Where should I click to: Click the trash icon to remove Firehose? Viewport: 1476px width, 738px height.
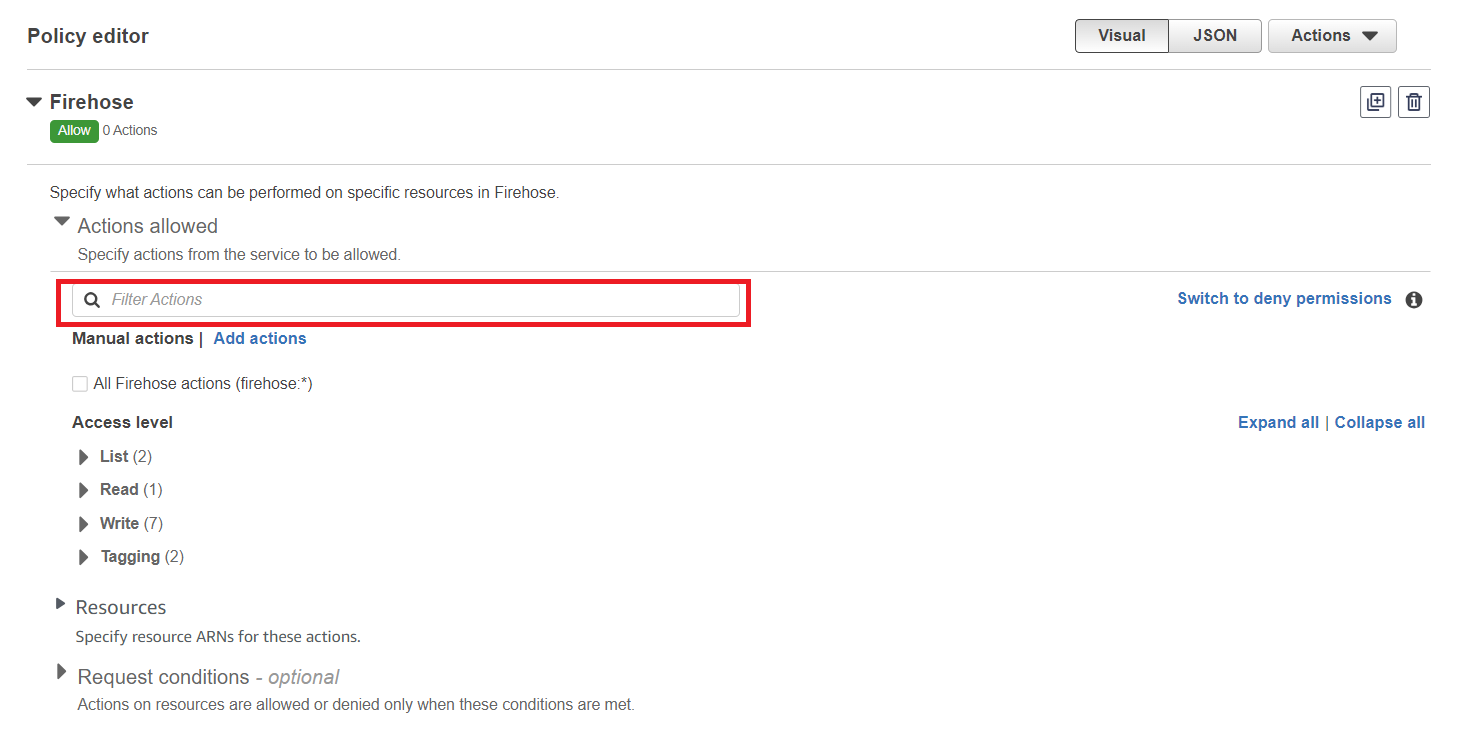(x=1414, y=102)
